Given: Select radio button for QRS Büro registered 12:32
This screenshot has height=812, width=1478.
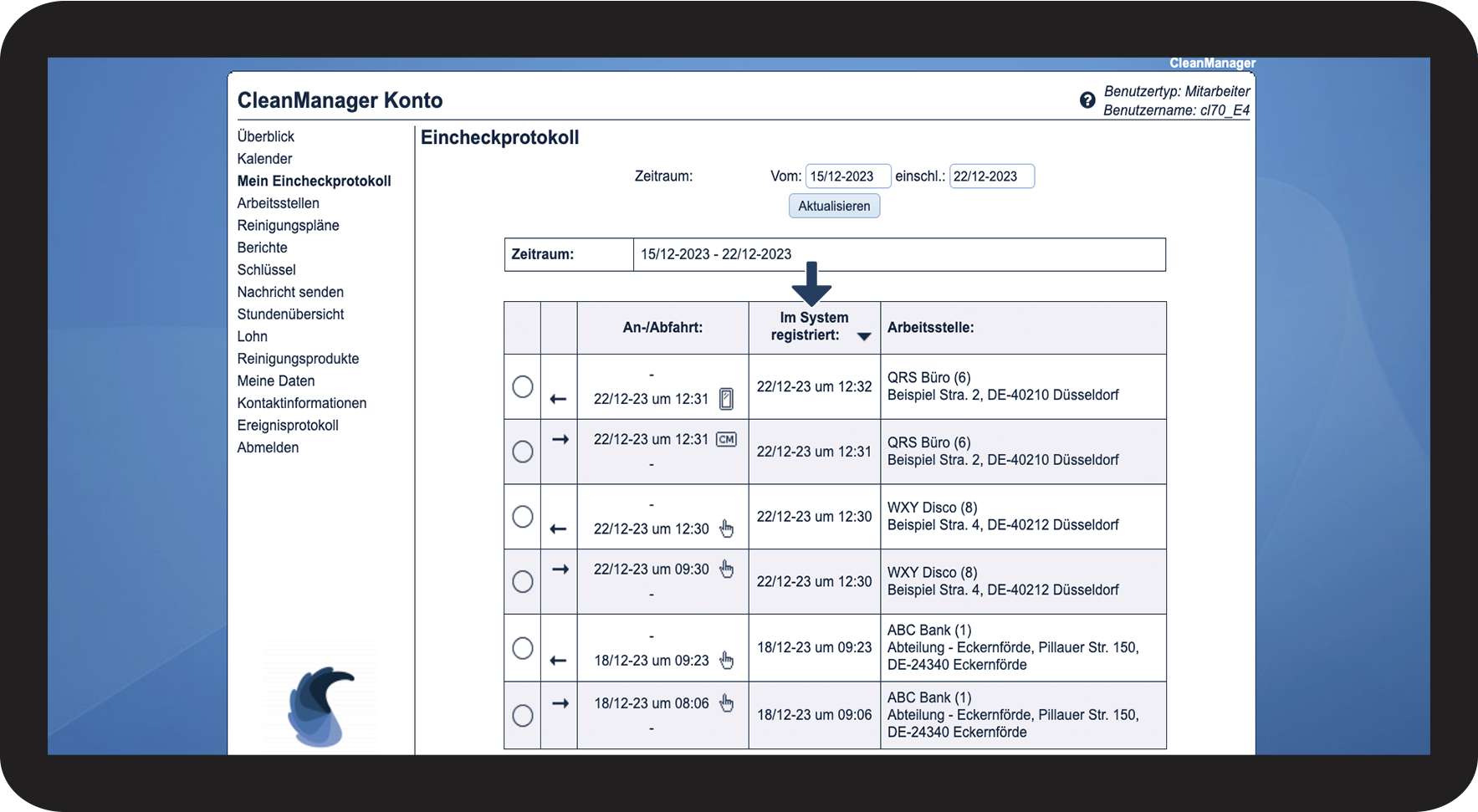Looking at the screenshot, I should tap(523, 386).
